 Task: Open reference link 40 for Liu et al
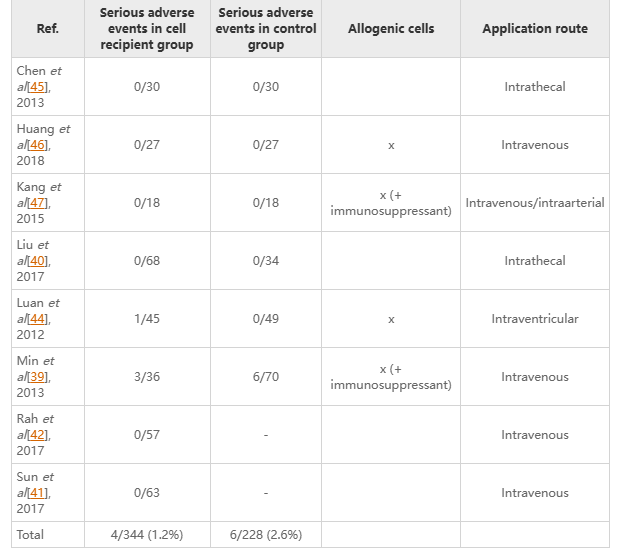point(39,261)
